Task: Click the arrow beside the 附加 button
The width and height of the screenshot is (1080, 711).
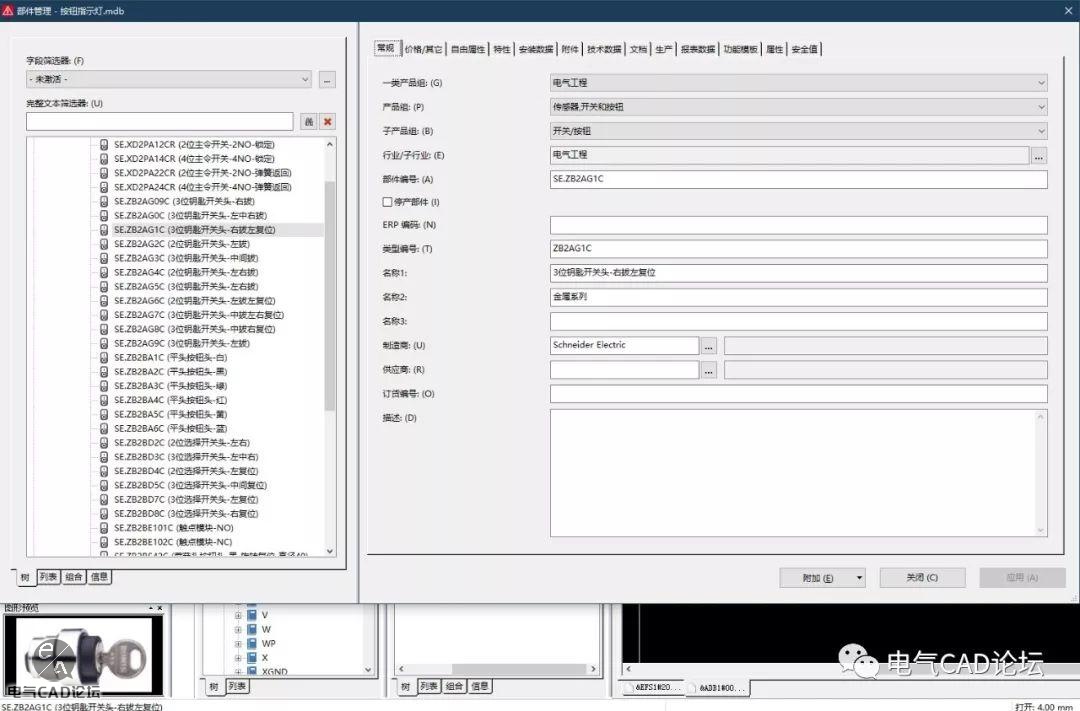Action: click(859, 578)
